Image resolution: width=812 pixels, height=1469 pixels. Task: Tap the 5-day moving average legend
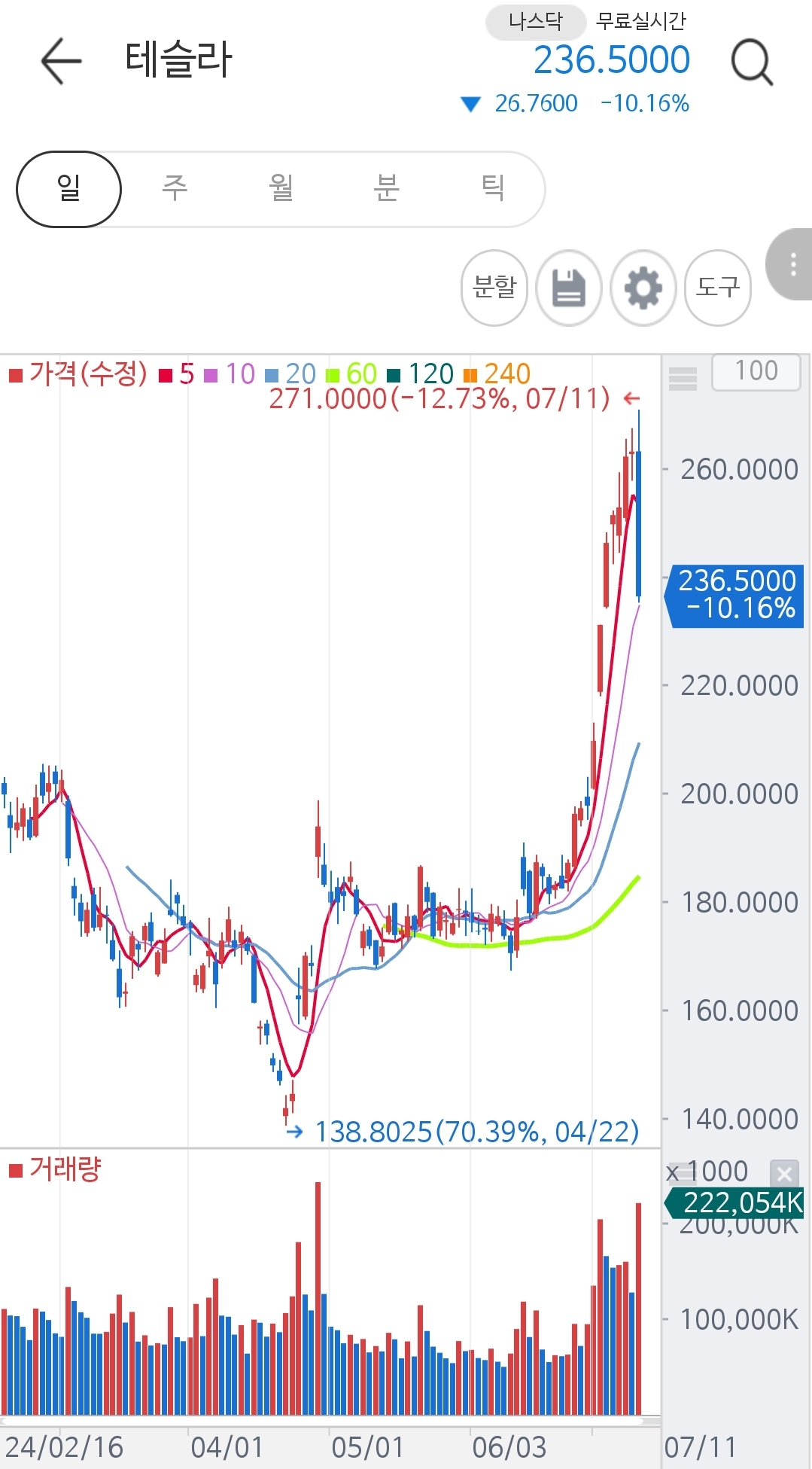pyautogui.click(x=178, y=374)
